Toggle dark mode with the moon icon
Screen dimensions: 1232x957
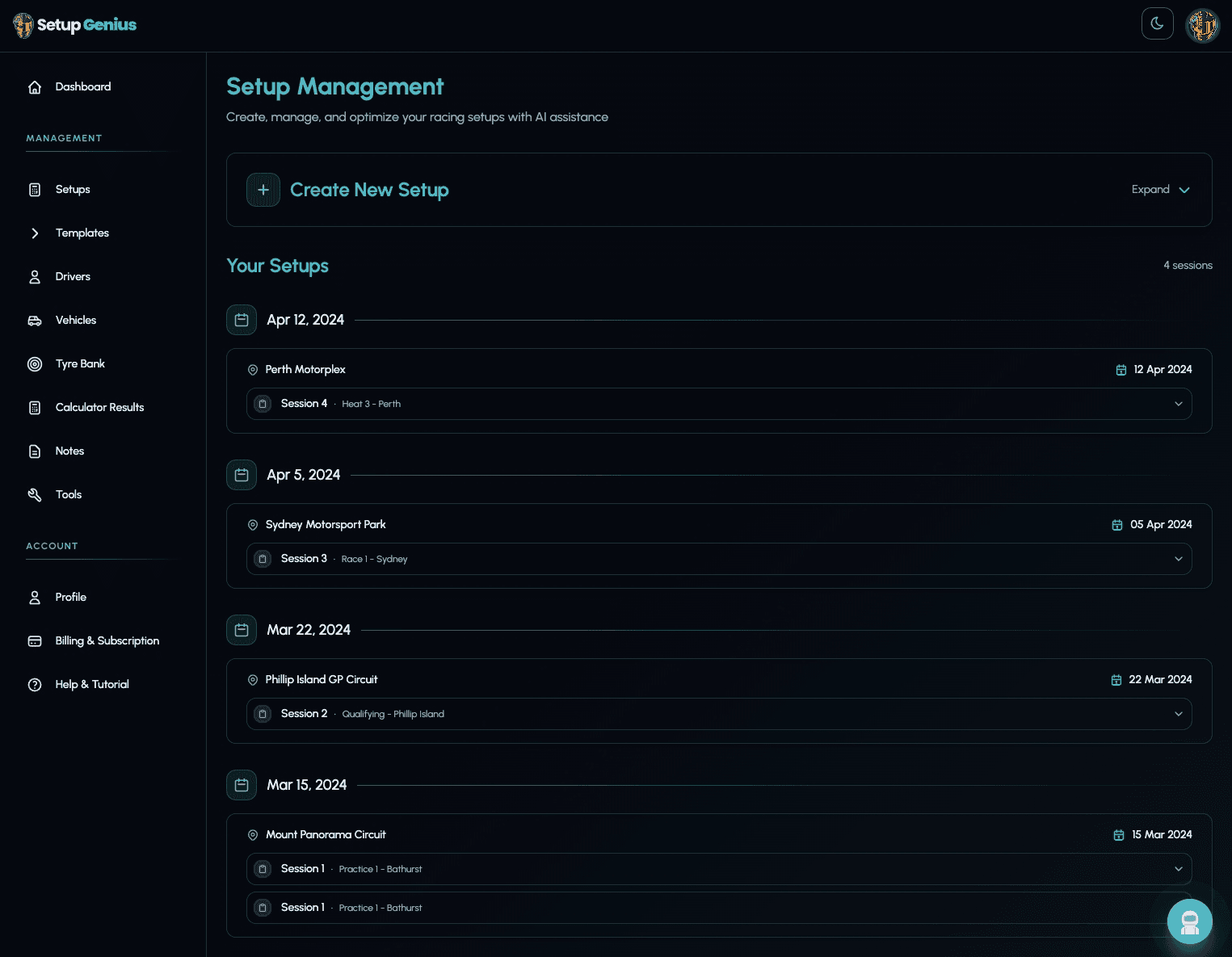(1157, 23)
